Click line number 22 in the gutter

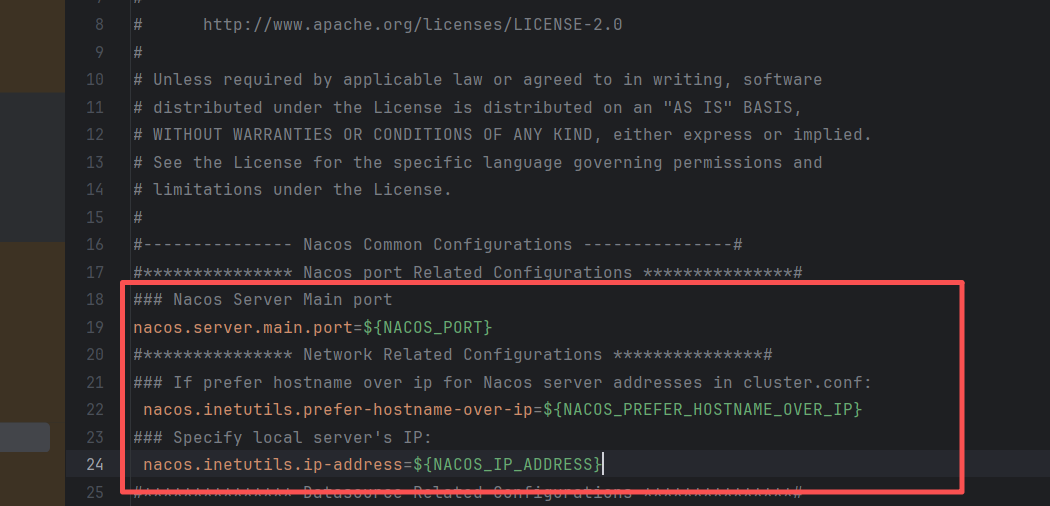pyautogui.click(x=95, y=409)
